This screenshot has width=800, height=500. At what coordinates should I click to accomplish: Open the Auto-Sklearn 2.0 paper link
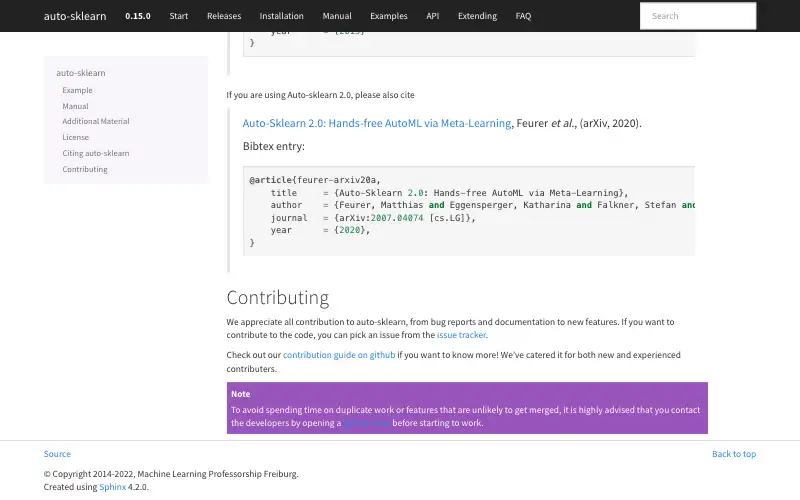[x=377, y=123]
